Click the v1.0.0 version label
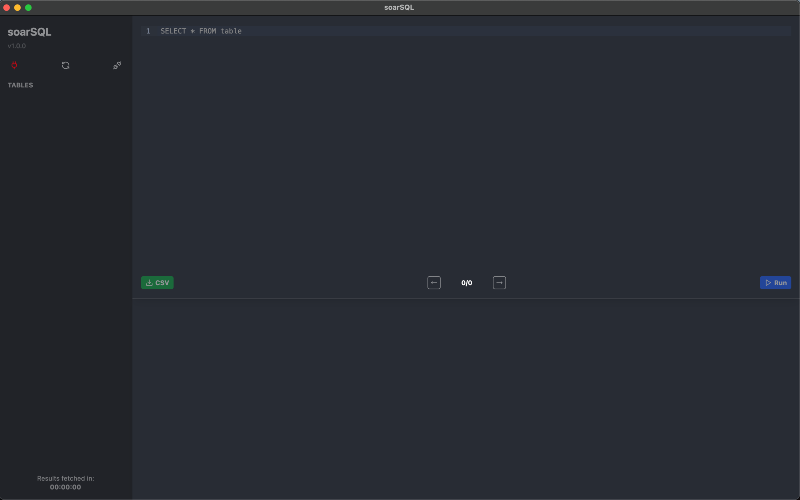 17,46
